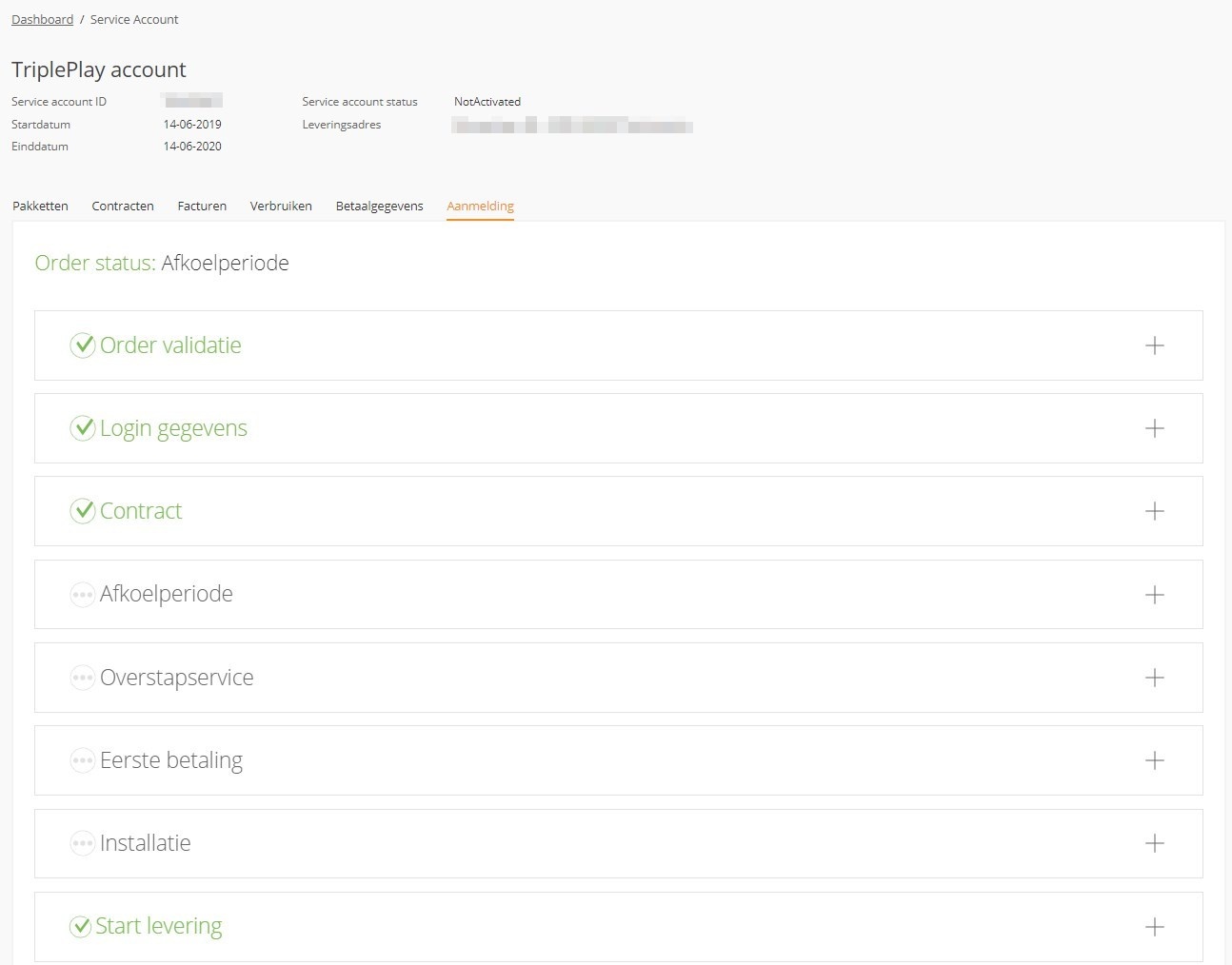
Task: Click the start date 14-06-2019
Action: tap(192, 125)
